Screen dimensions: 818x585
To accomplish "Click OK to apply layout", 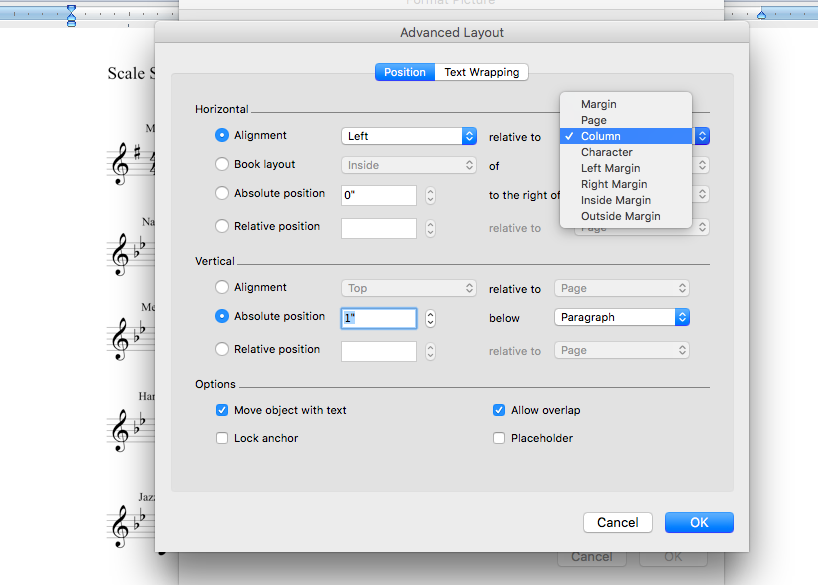I will pyautogui.click(x=699, y=522).
